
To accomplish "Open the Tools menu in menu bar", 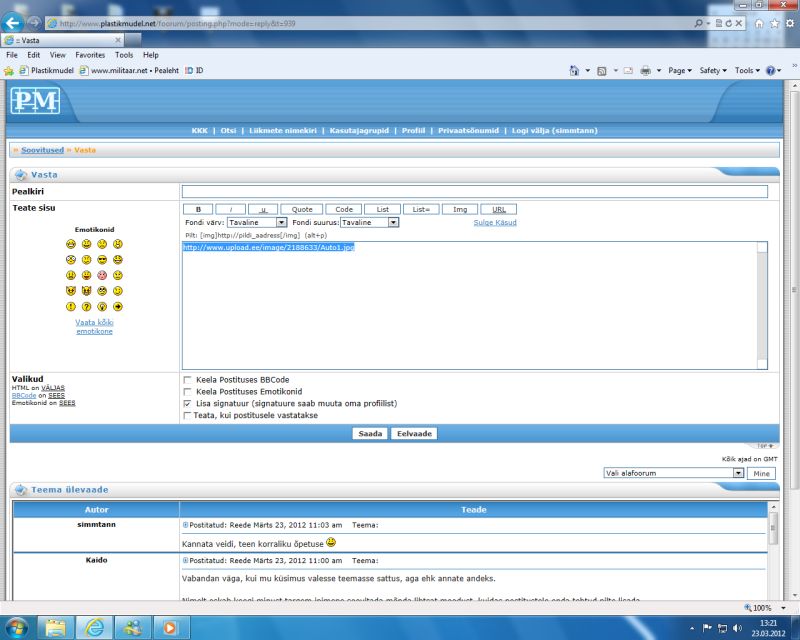I will pyautogui.click(x=124, y=55).
